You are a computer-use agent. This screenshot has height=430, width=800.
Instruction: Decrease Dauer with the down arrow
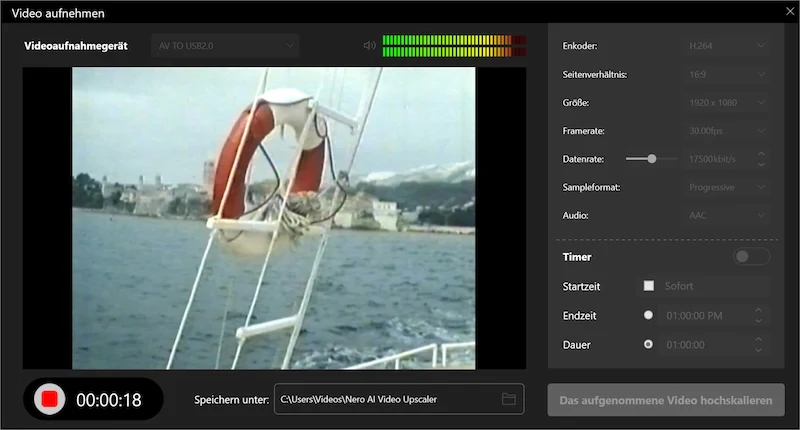coord(758,350)
